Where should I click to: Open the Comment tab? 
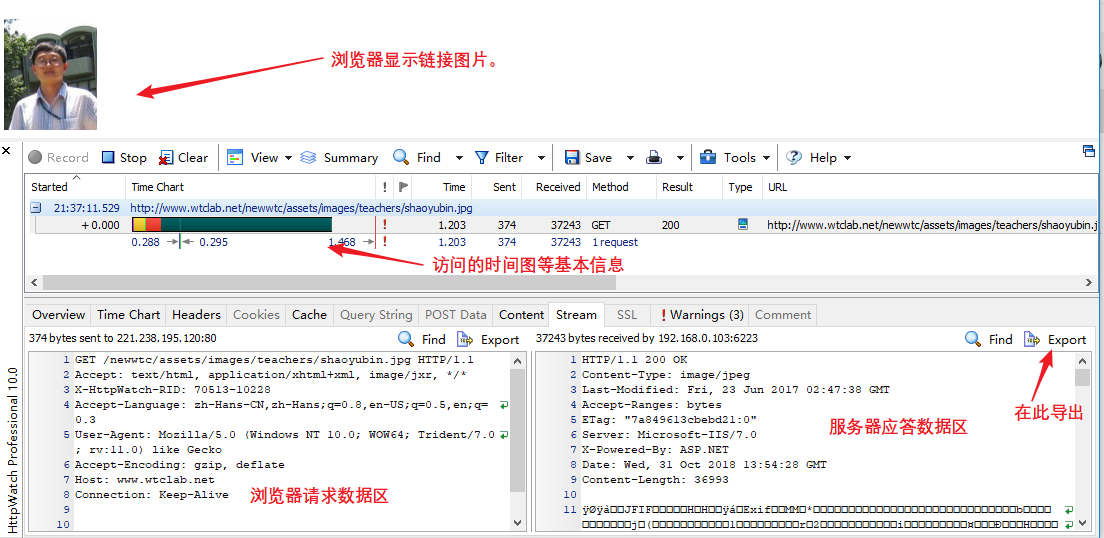(x=783, y=315)
